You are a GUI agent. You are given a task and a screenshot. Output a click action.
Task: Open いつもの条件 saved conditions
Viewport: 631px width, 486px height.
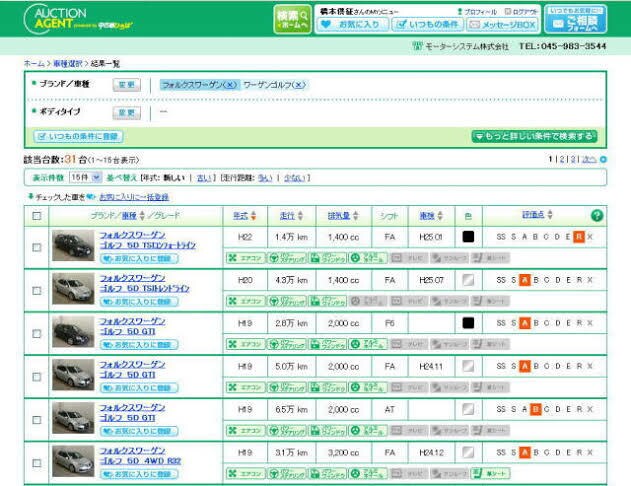coord(428,25)
